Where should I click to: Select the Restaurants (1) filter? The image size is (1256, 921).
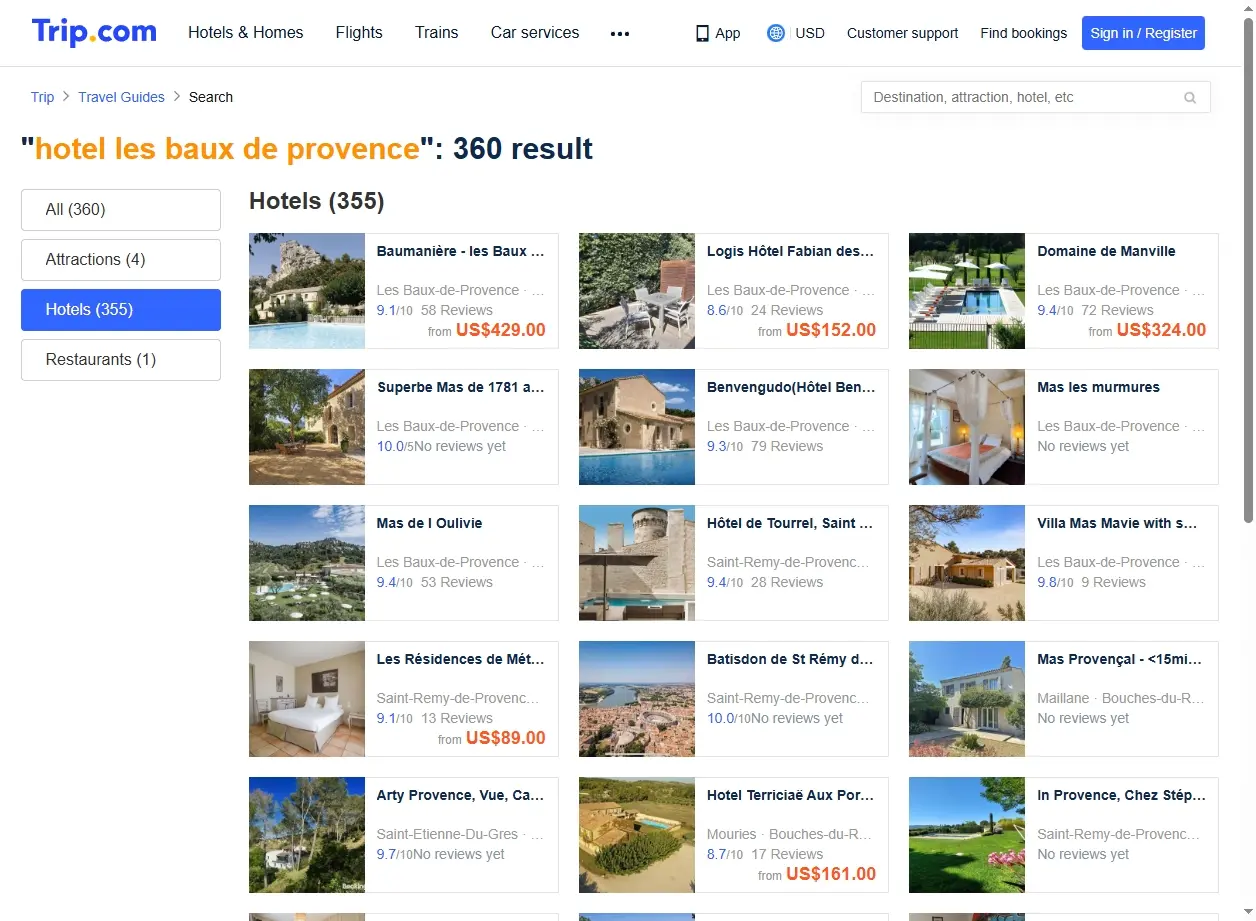[x=121, y=360]
